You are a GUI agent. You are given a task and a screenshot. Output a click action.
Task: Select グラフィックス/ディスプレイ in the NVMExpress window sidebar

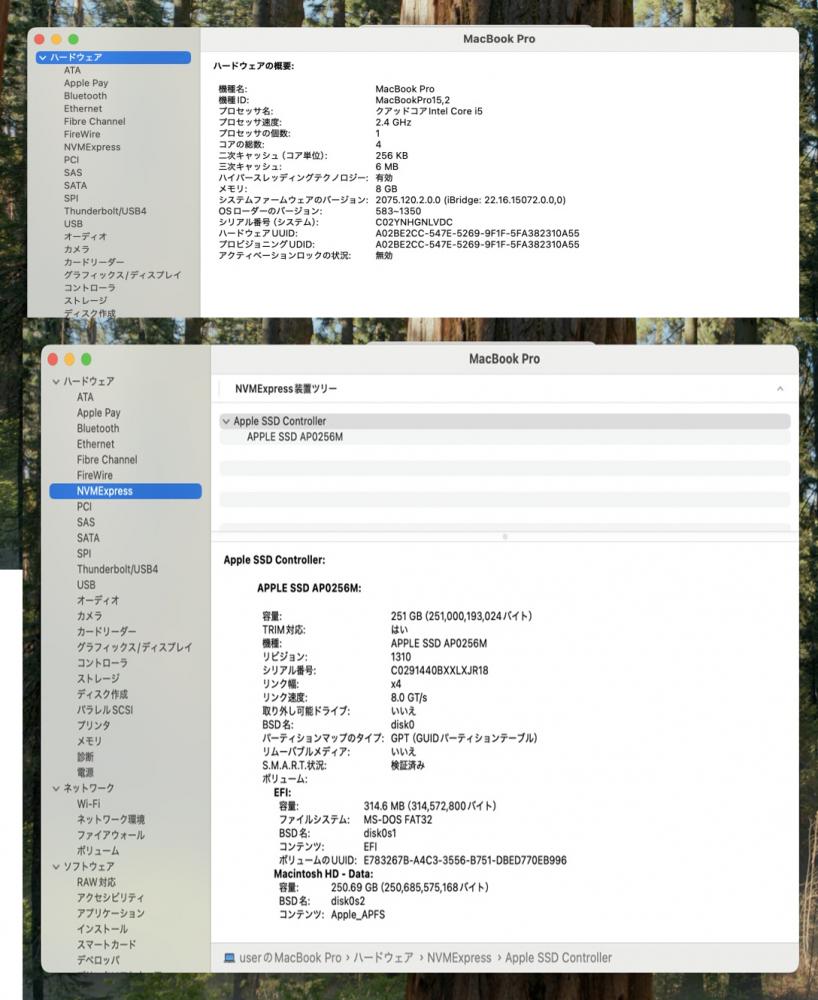click(x=134, y=647)
